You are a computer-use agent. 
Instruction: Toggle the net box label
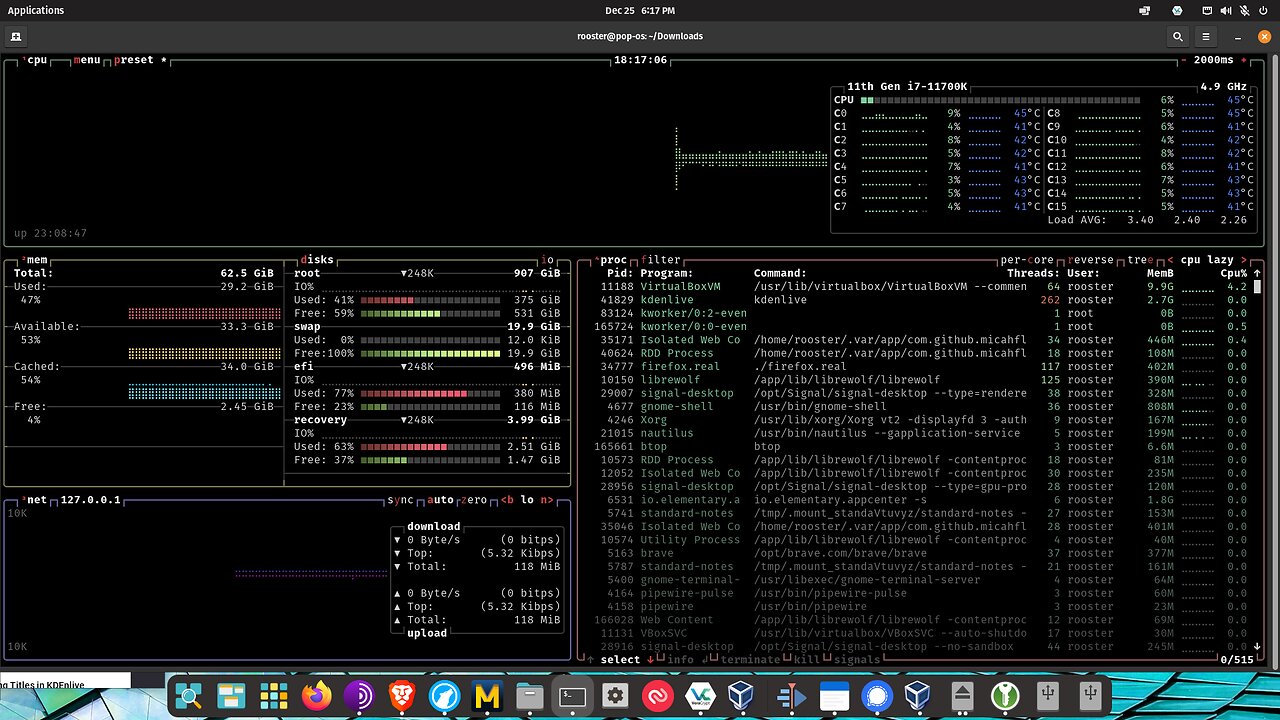[34, 500]
